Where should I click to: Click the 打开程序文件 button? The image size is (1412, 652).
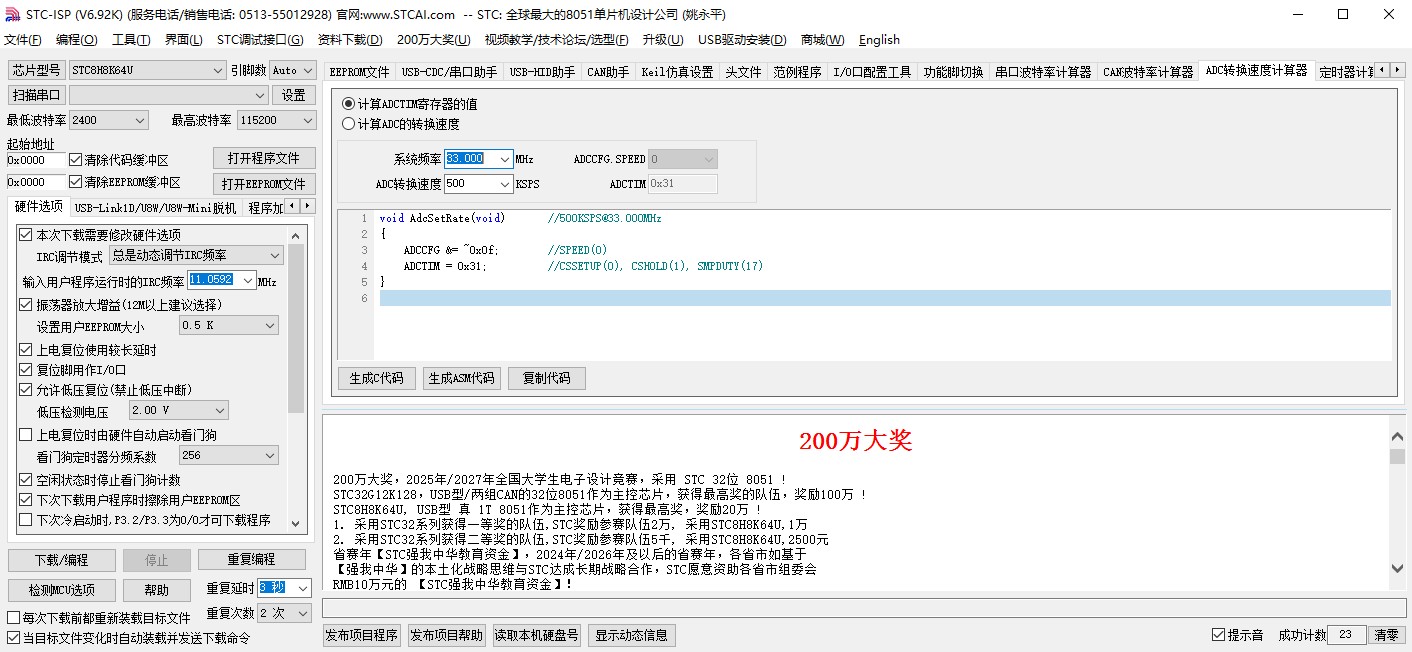point(264,158)
